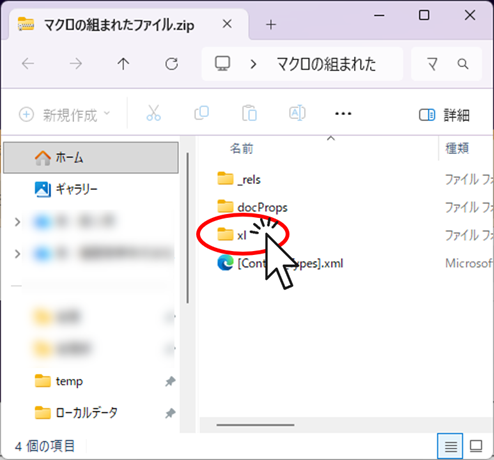Click the Edge icon of [Content_Types].xml
Screen dimensions: 494x460
(x=225, y=263)
